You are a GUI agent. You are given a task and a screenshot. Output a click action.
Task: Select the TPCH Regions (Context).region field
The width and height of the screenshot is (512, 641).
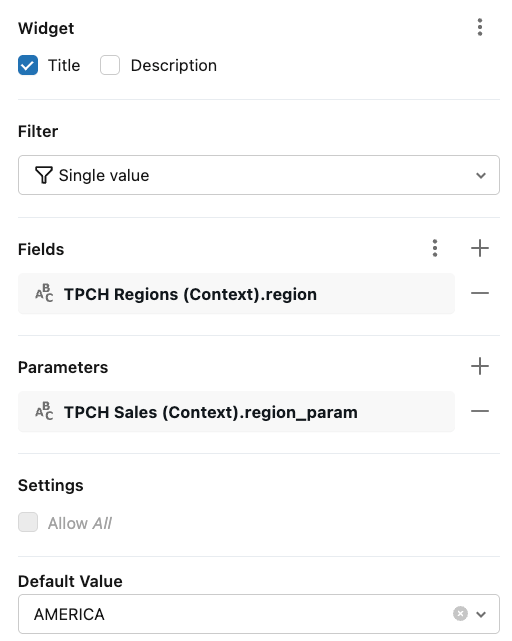[x=236, y=294]
